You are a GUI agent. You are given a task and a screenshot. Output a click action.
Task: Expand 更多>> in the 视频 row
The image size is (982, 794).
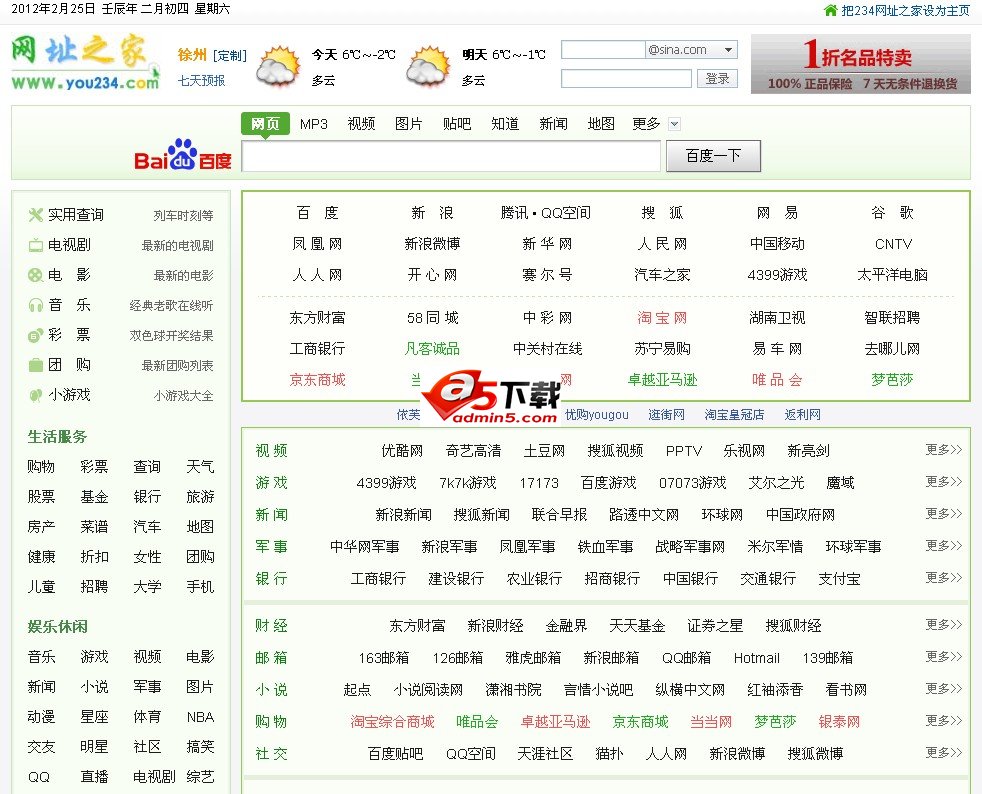[943, 450]
